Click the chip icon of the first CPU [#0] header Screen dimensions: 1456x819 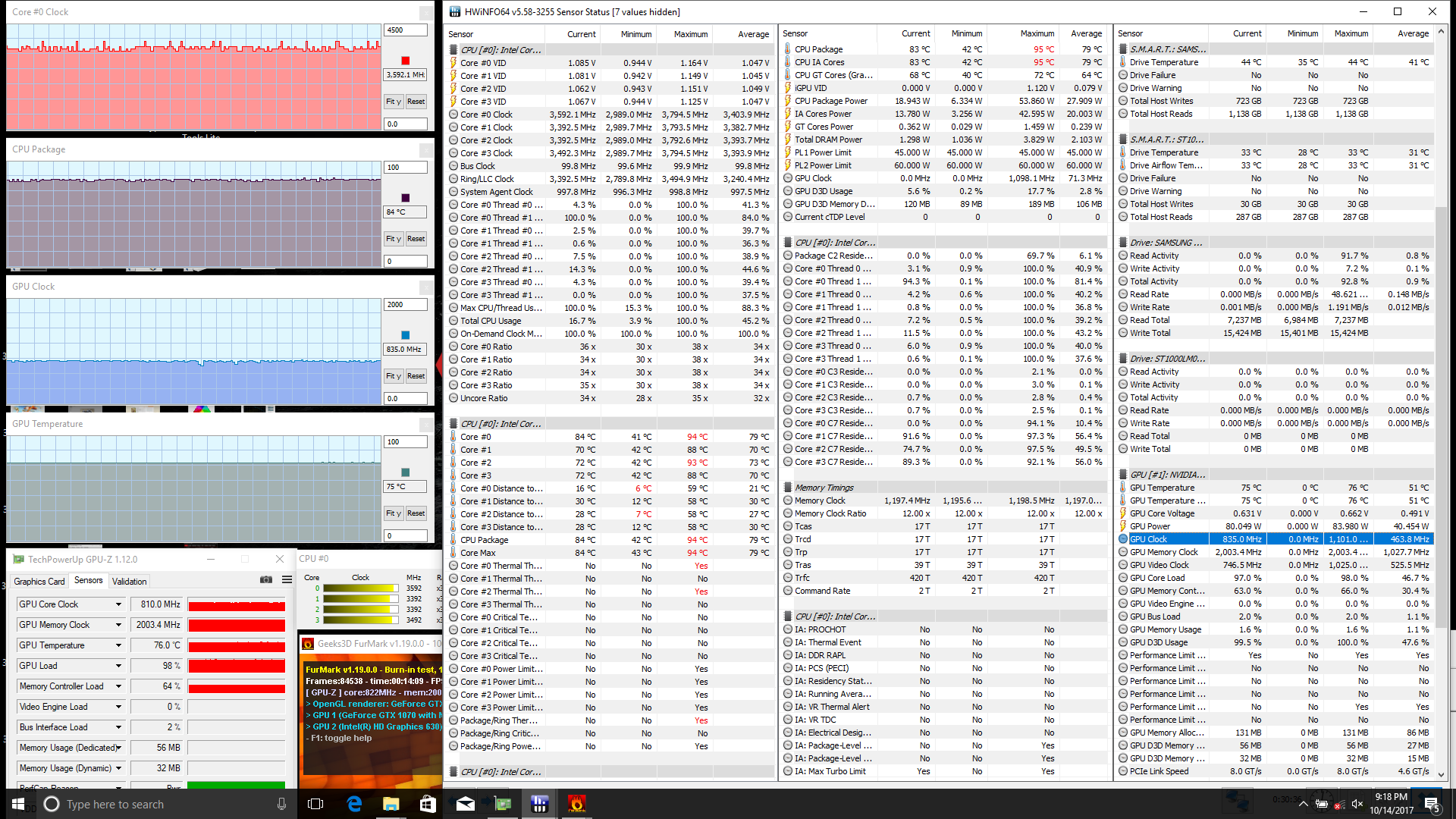point(453,50)
